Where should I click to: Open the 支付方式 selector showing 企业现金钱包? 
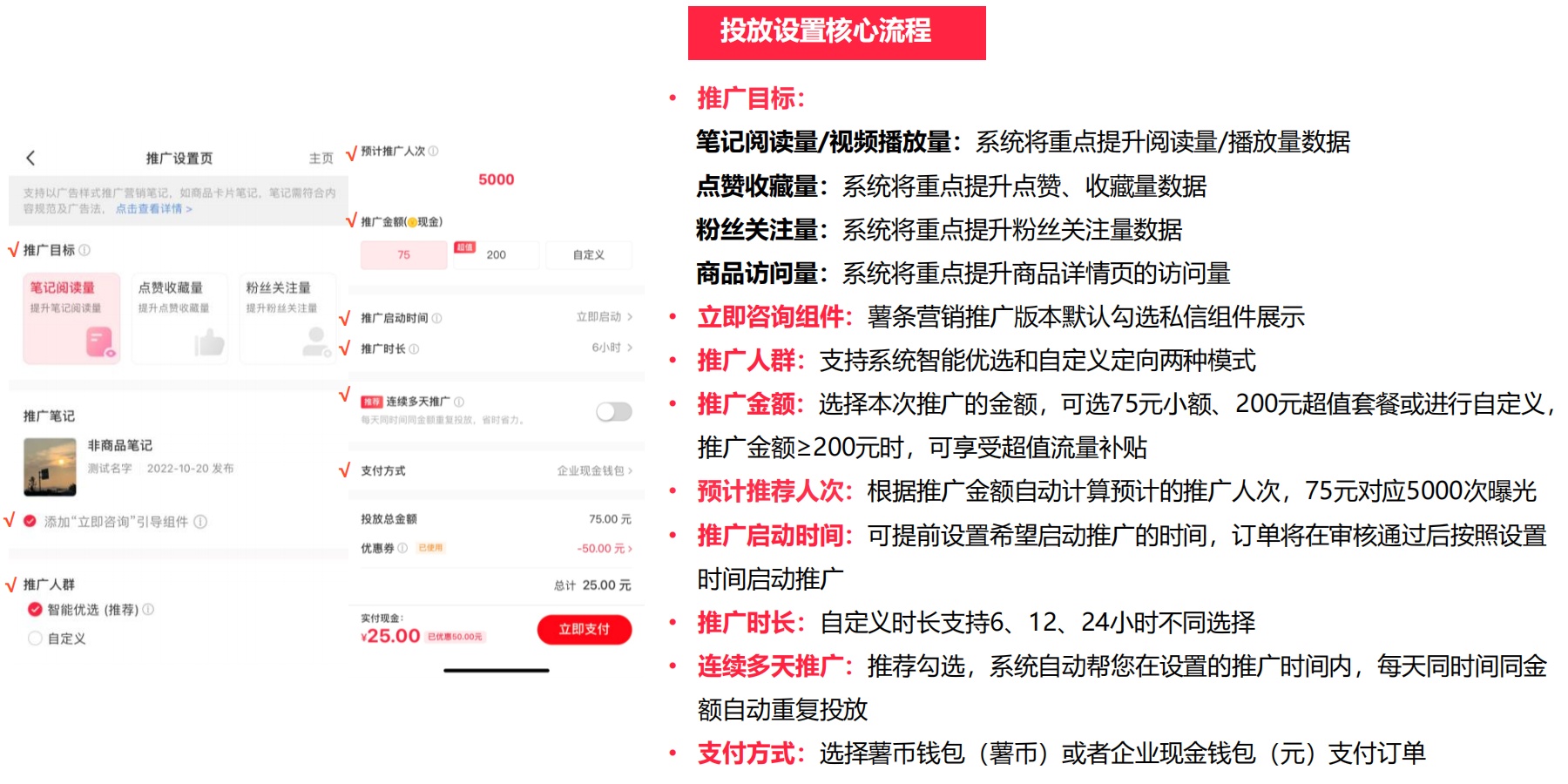[x=591, y=471]
